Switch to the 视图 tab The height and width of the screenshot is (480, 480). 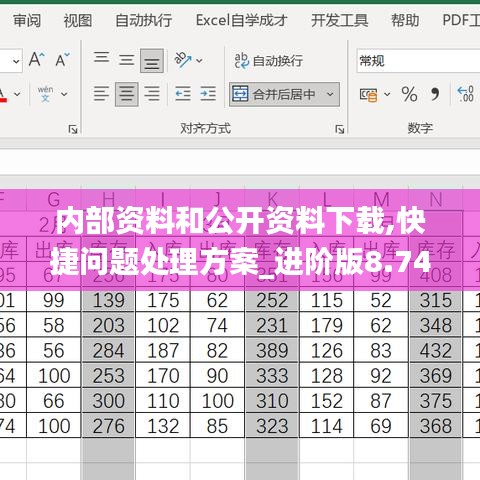78,21
